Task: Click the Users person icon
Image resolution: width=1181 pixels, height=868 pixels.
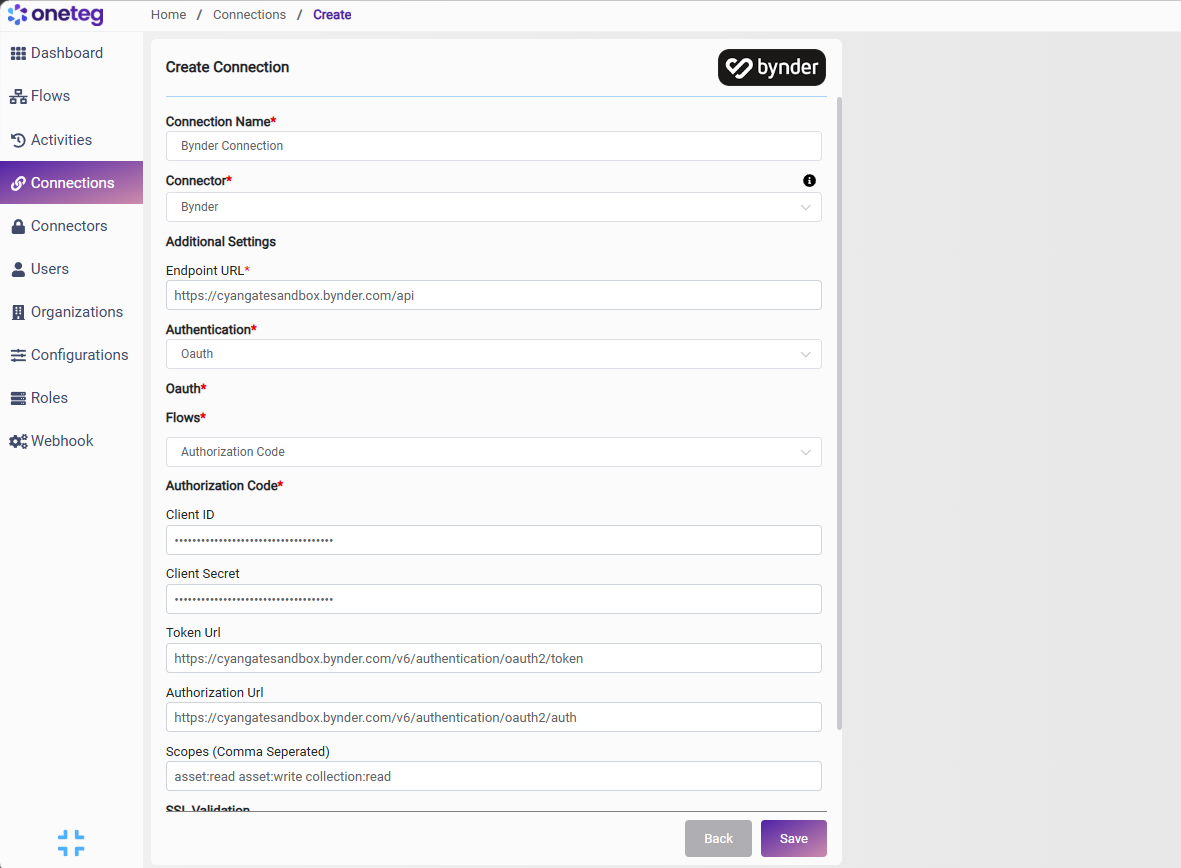Action: pyautogui.click(x=18, y=269)
